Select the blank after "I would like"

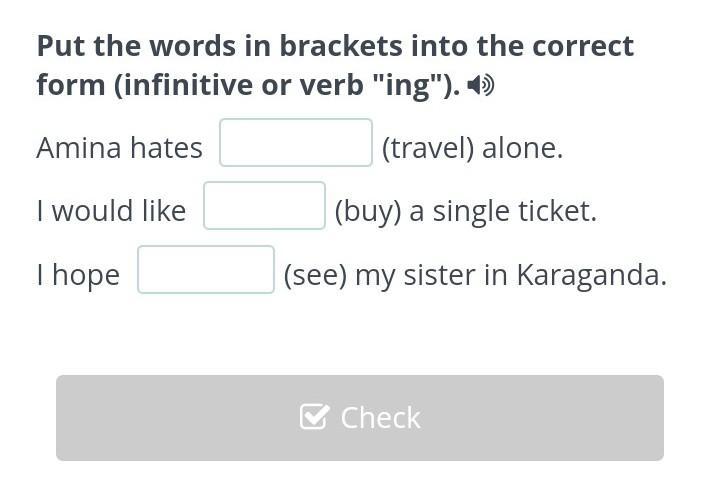click(265, 206)
